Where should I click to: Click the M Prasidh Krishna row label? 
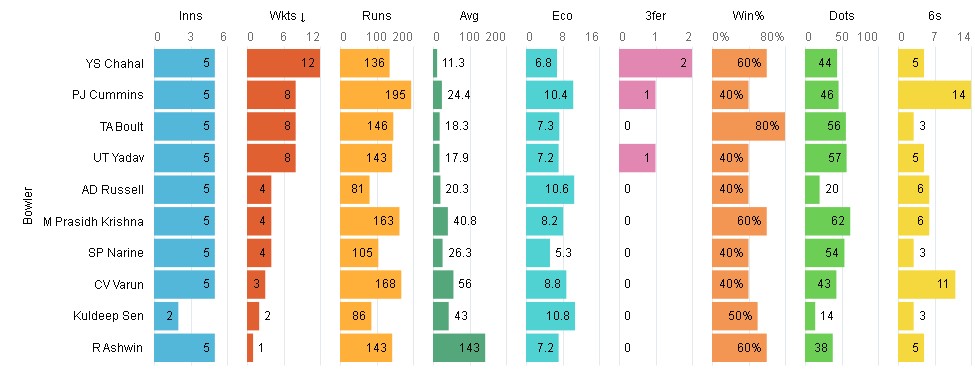click(x=94, y=221)
